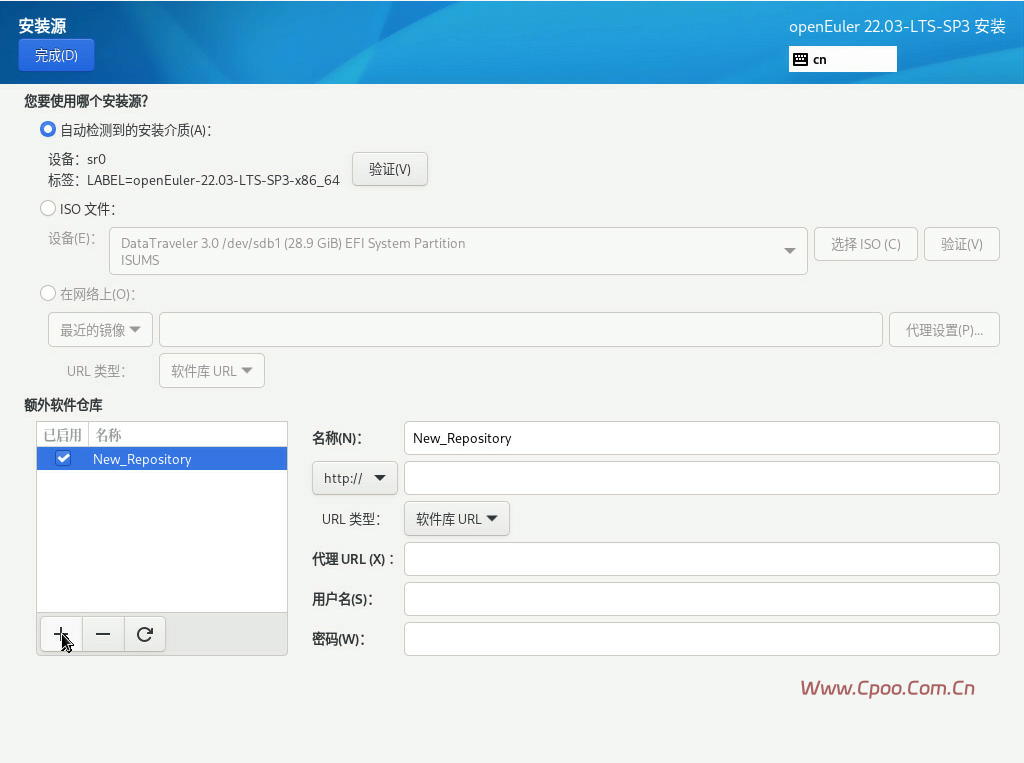Click the 完成(D) done button
1024x763 pixels.
click(x=56, y=56)
